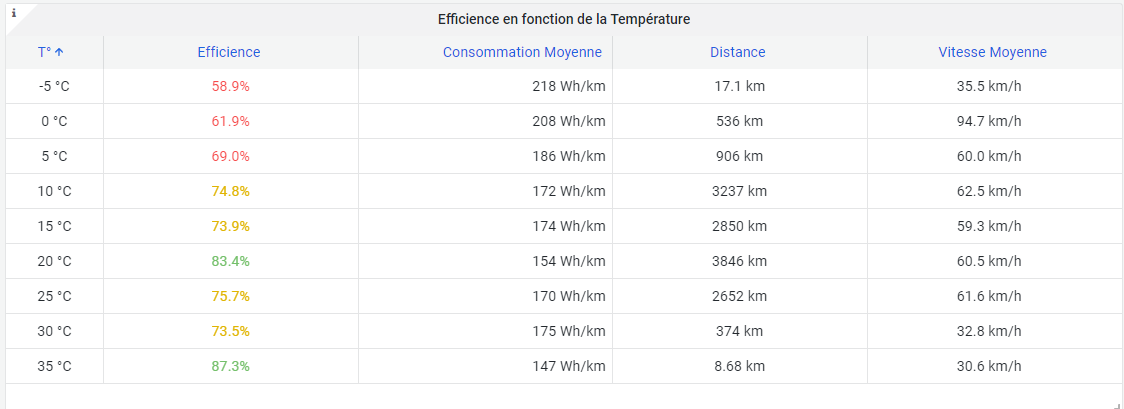This screenshot has height=409, width=1124.
Task: Select the 218 Wh/km consumption cell
Action: click(568, 86)
